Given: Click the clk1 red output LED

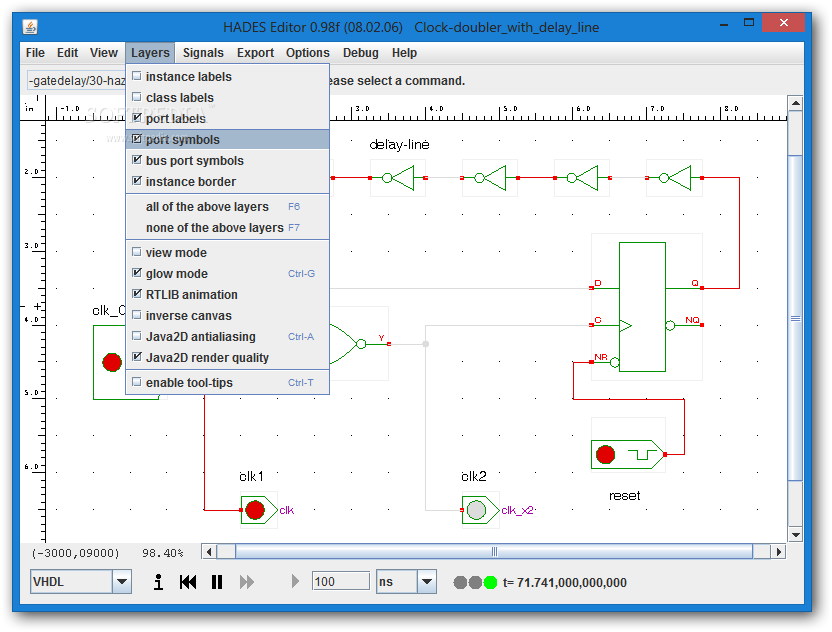Looking at the screenshot, I should coord(255,510).
